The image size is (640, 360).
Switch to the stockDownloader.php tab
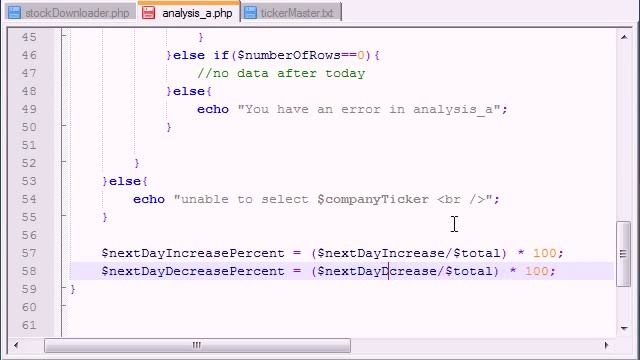(70, 13)
